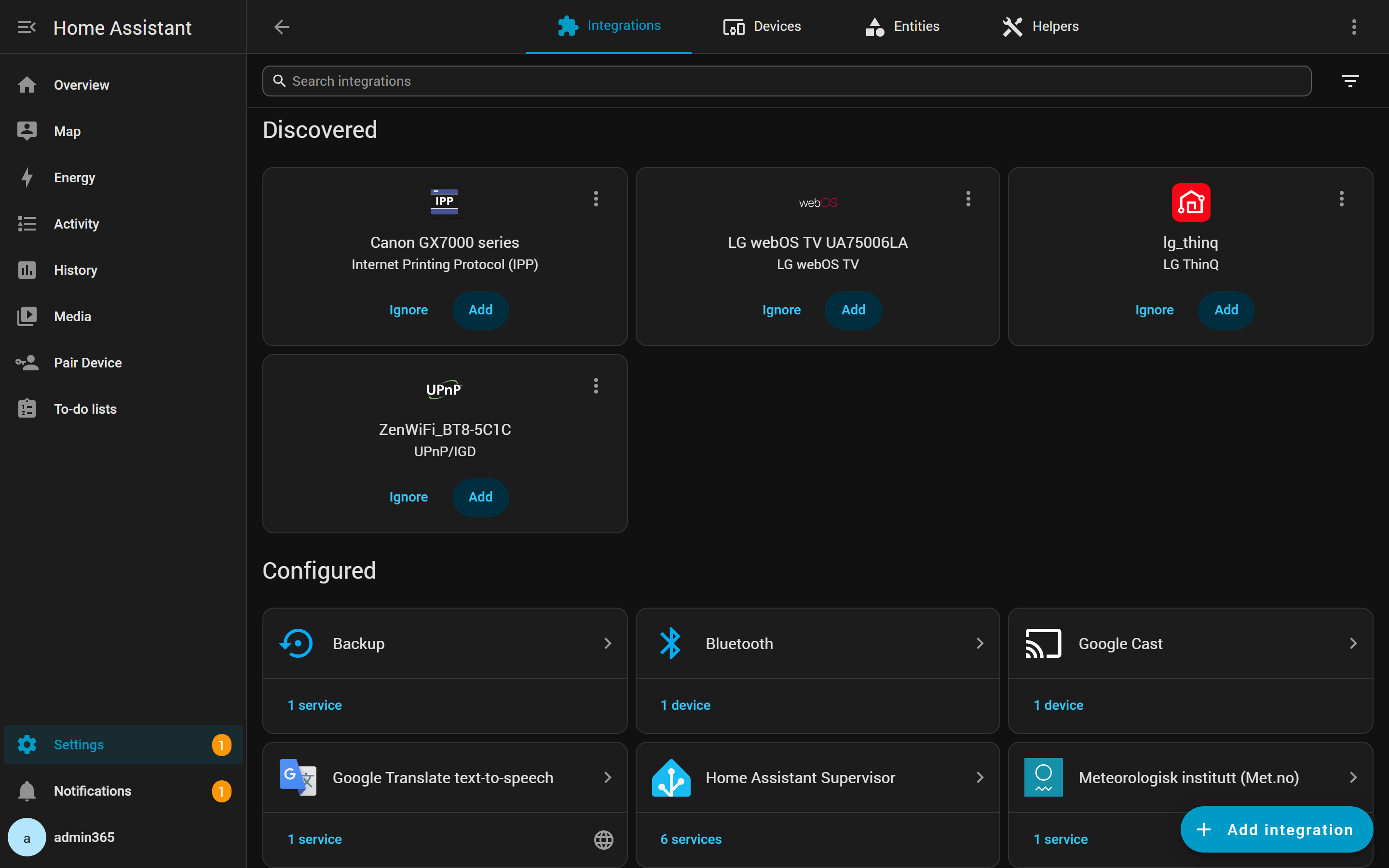Click the webOS integration logo
The width and height of the screenshot is (1389, 868).
pos(818,203)
